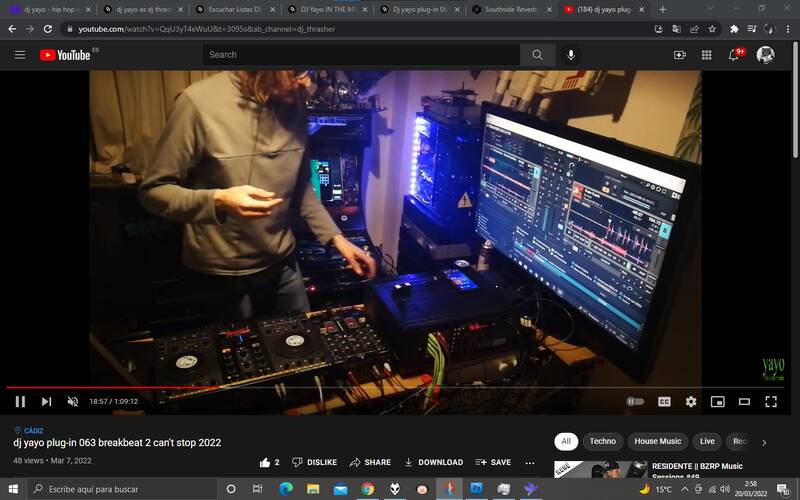Open the Create video camera icon
This screenshot has height=500, width=800.
pyautogui.click(x=680, y=55)
